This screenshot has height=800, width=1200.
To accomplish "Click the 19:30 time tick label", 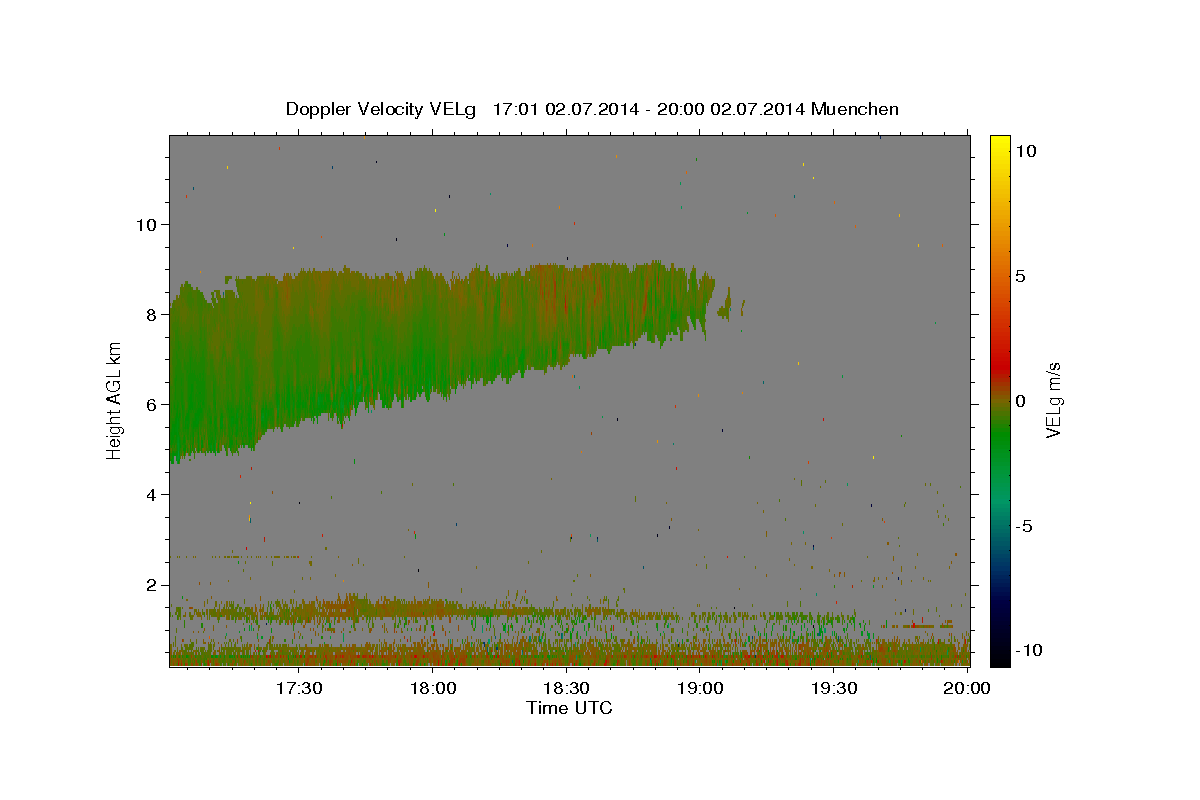I will click(834, 689).
